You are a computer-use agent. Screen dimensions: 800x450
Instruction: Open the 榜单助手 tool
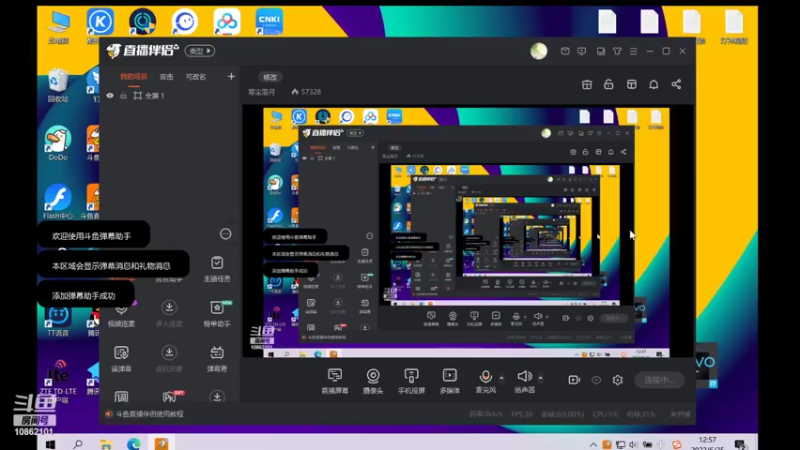point(217,313)
